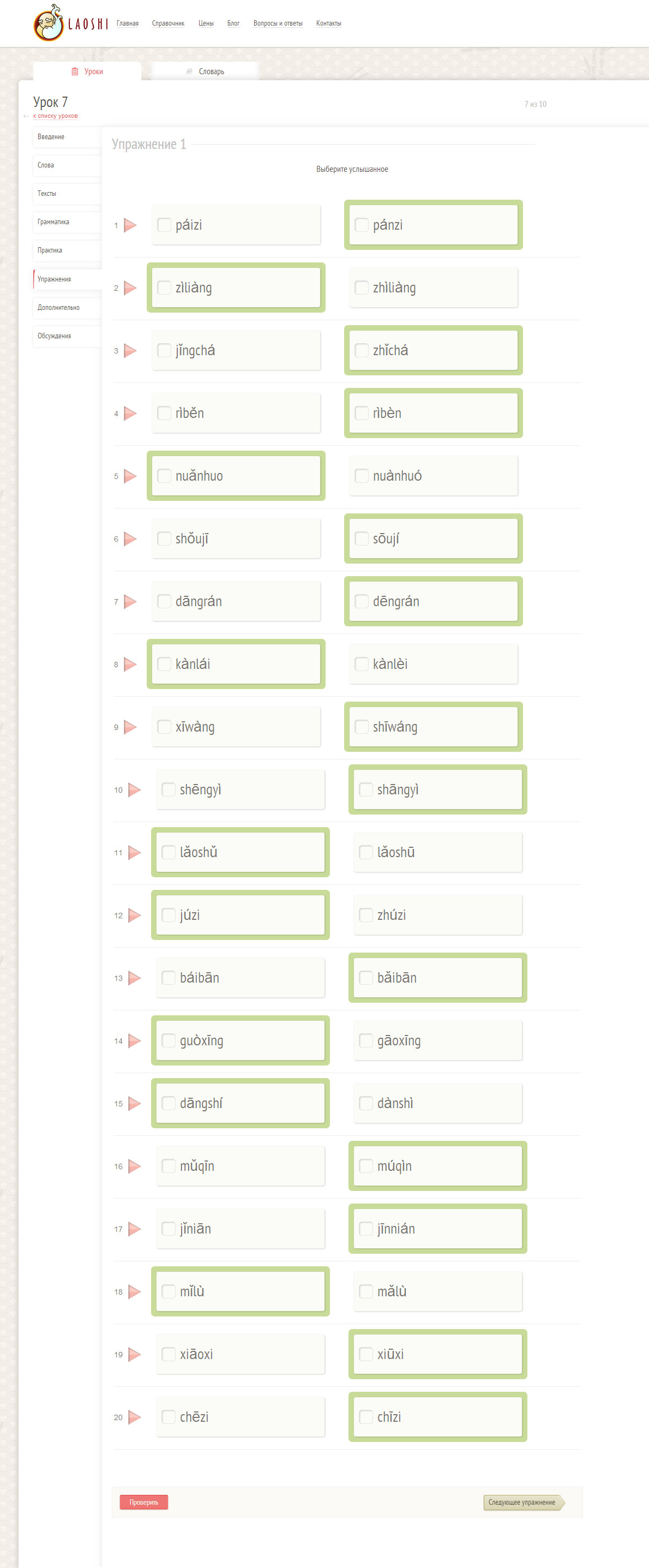Mark the chīzi checkbox
649x1568 pixels.
pos(365,1416)
